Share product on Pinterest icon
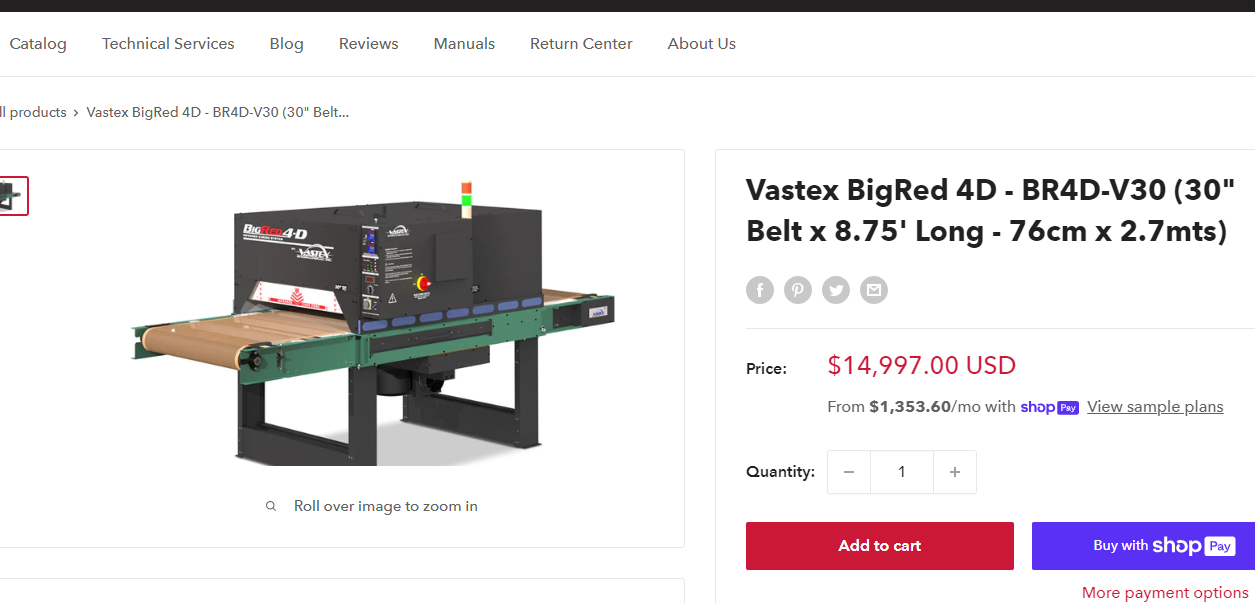Viewport: 1255px width, 604px height. (798, 290)
